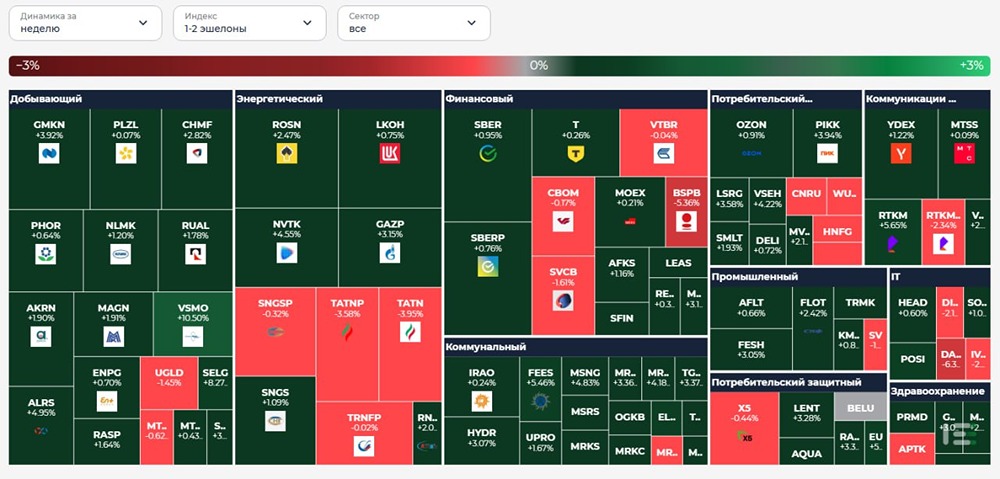Open the 'Динамика за неделю' dropdown
The height and width of the screenshot is (479, 1000).
pyautogui.click(x=85, y=23)
